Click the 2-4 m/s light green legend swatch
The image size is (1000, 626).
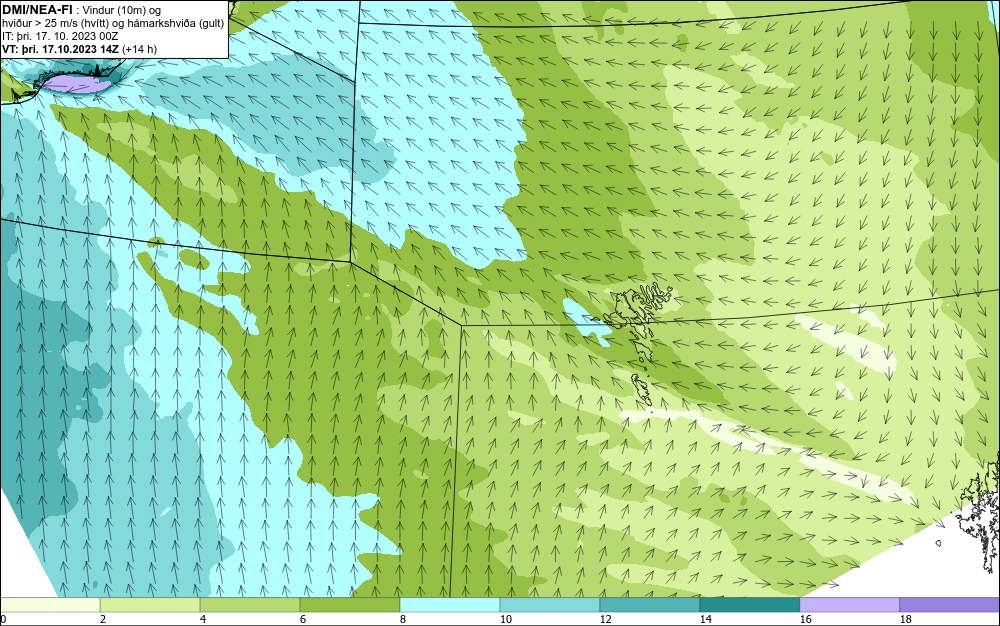151,605
